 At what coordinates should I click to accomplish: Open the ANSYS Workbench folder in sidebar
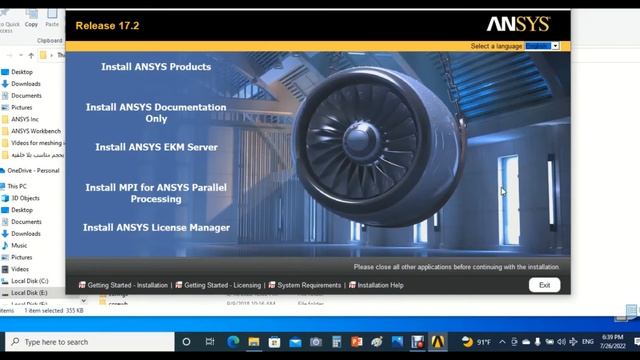36,131
